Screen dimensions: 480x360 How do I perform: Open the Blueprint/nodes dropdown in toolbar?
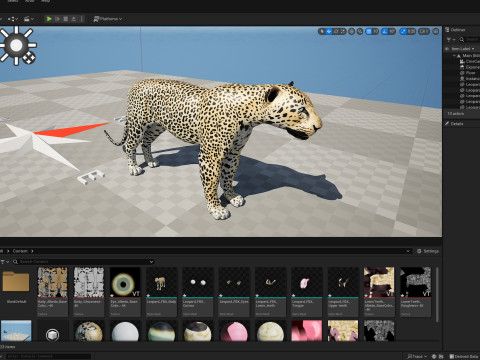[13, 19]
